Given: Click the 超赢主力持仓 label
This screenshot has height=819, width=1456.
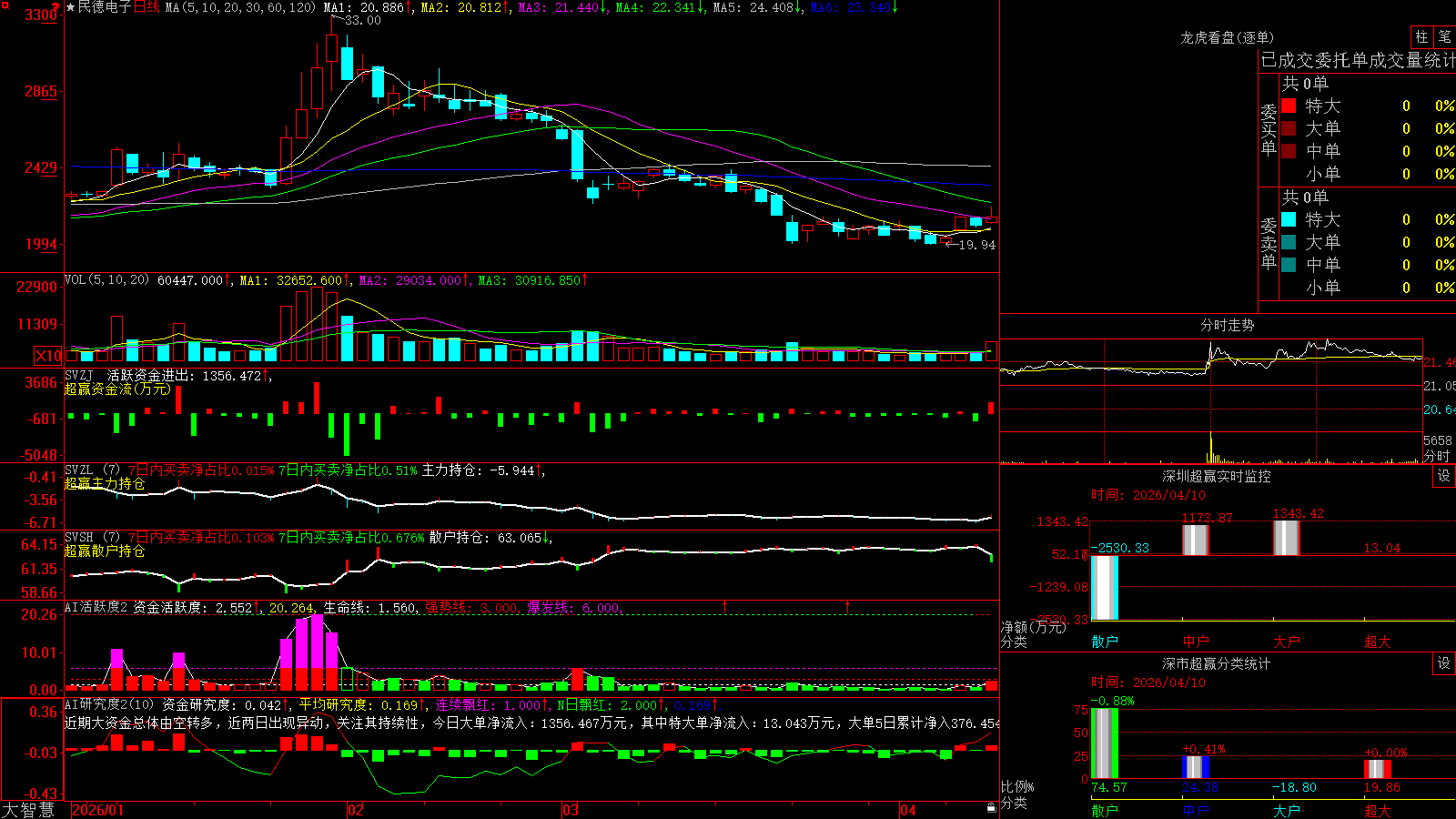Looking at the screenshot, I should coord(105,483).
